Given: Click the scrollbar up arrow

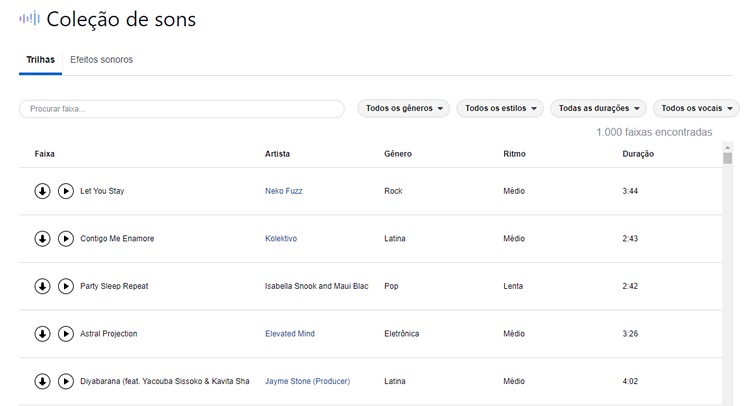Looking at the screenshot, I should coord(728,148).
